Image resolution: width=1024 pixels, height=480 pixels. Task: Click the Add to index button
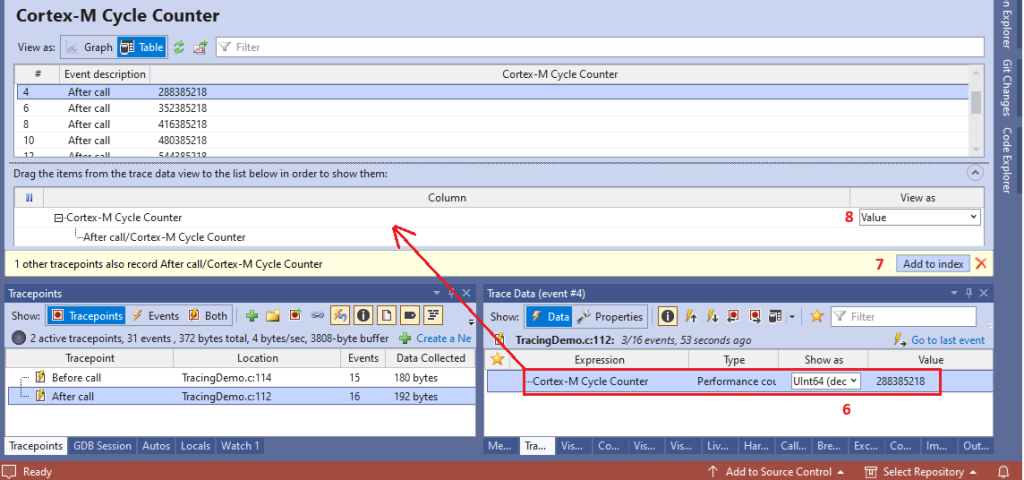[x=932, y=264]
